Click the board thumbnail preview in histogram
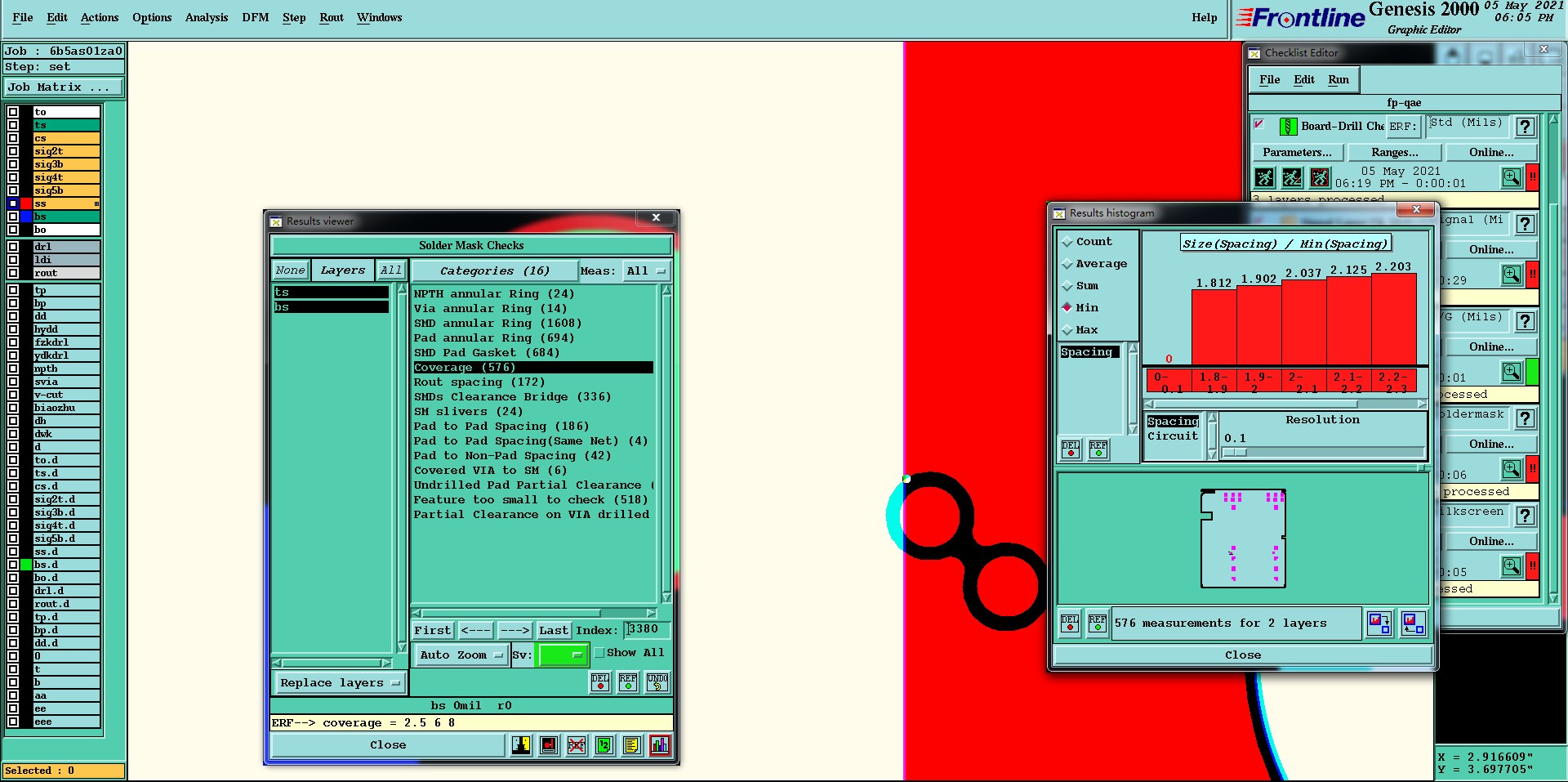The image size is (1568, 782). 1243,538
